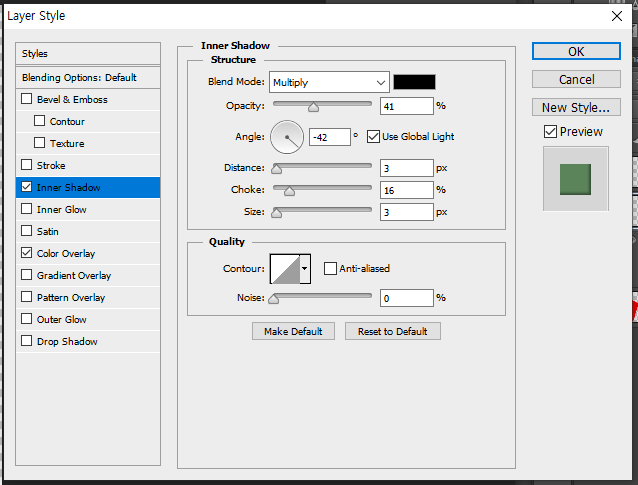Screen dimensions: 638x485
Task: Click the Size slider handle
Action: [x=277, y=213]
